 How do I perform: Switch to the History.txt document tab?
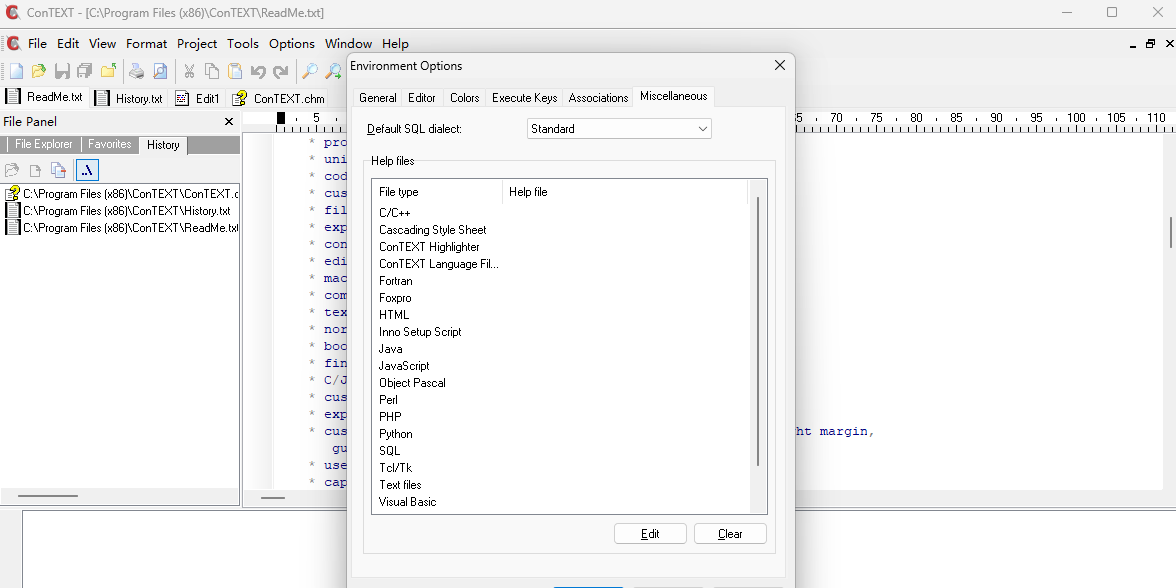pos(130,98)
